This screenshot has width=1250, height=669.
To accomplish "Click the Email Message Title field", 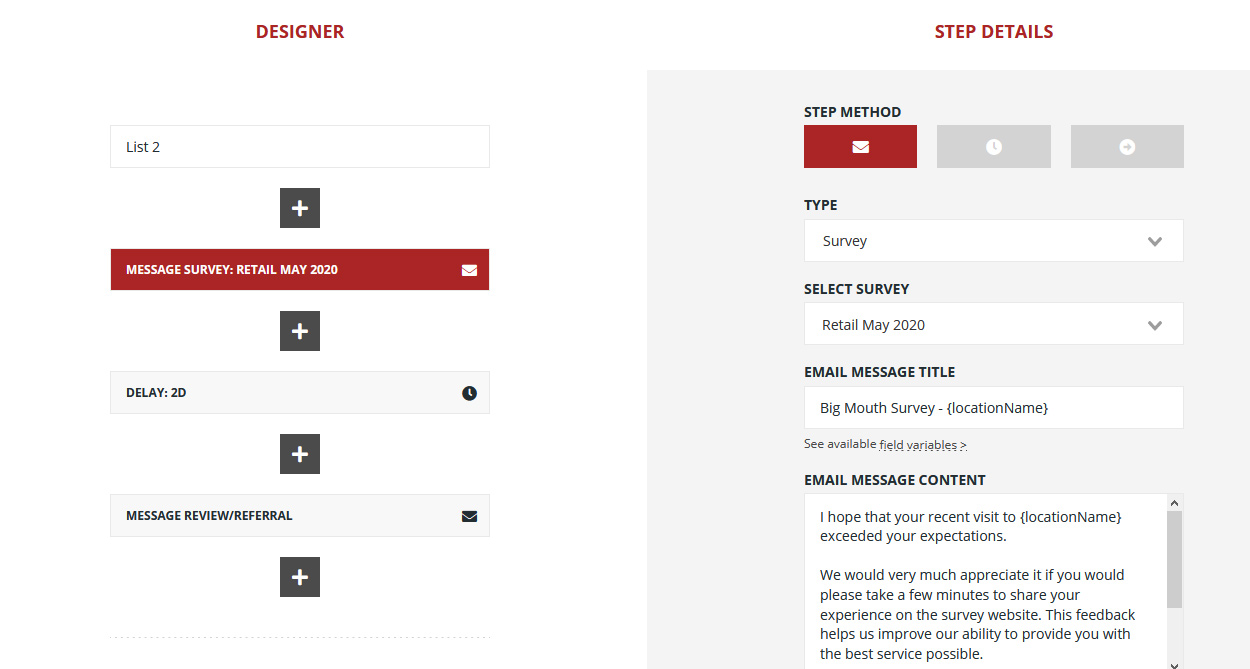I will (993, 408).
